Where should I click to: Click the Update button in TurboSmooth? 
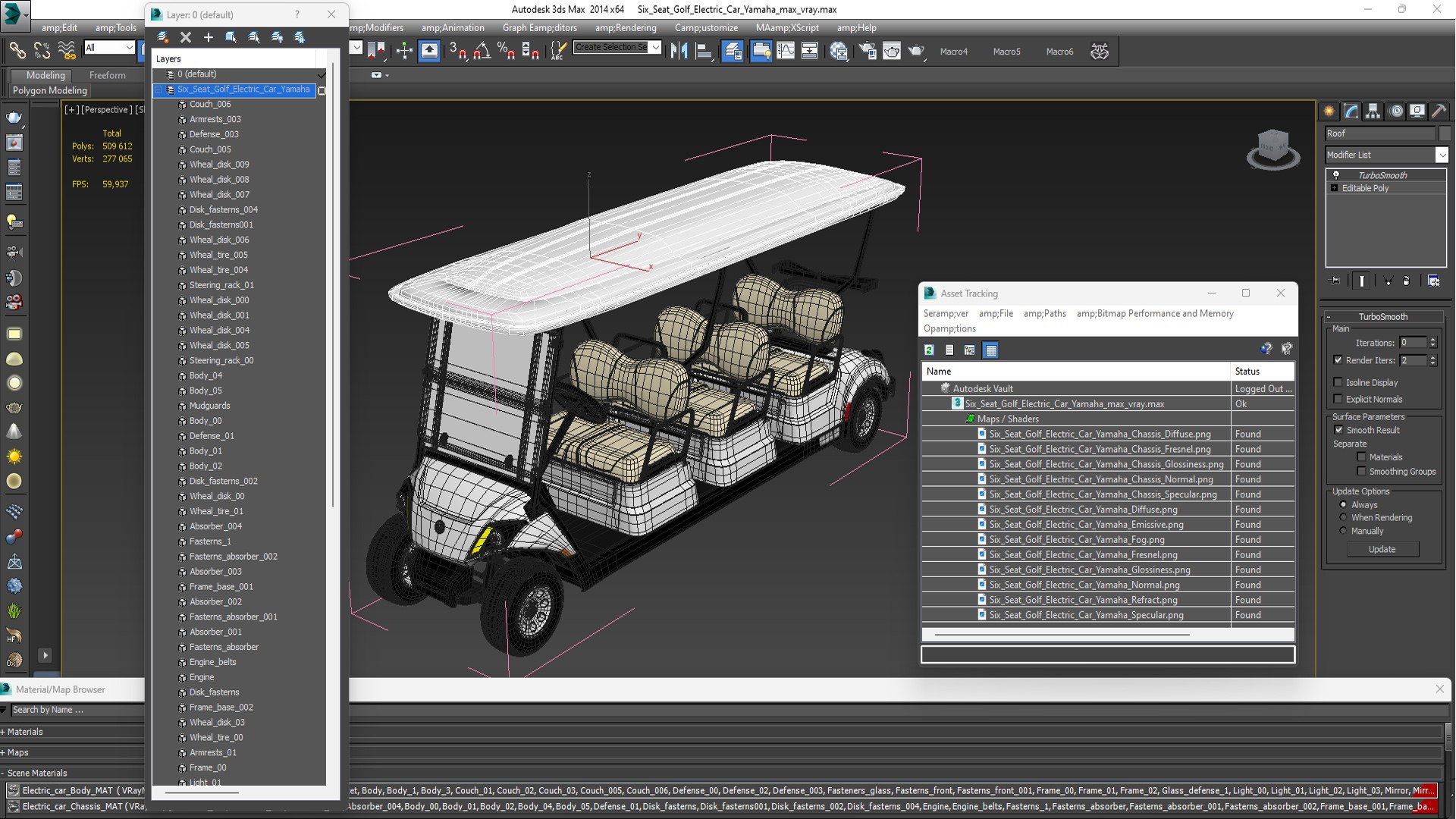coord(1382,549)
